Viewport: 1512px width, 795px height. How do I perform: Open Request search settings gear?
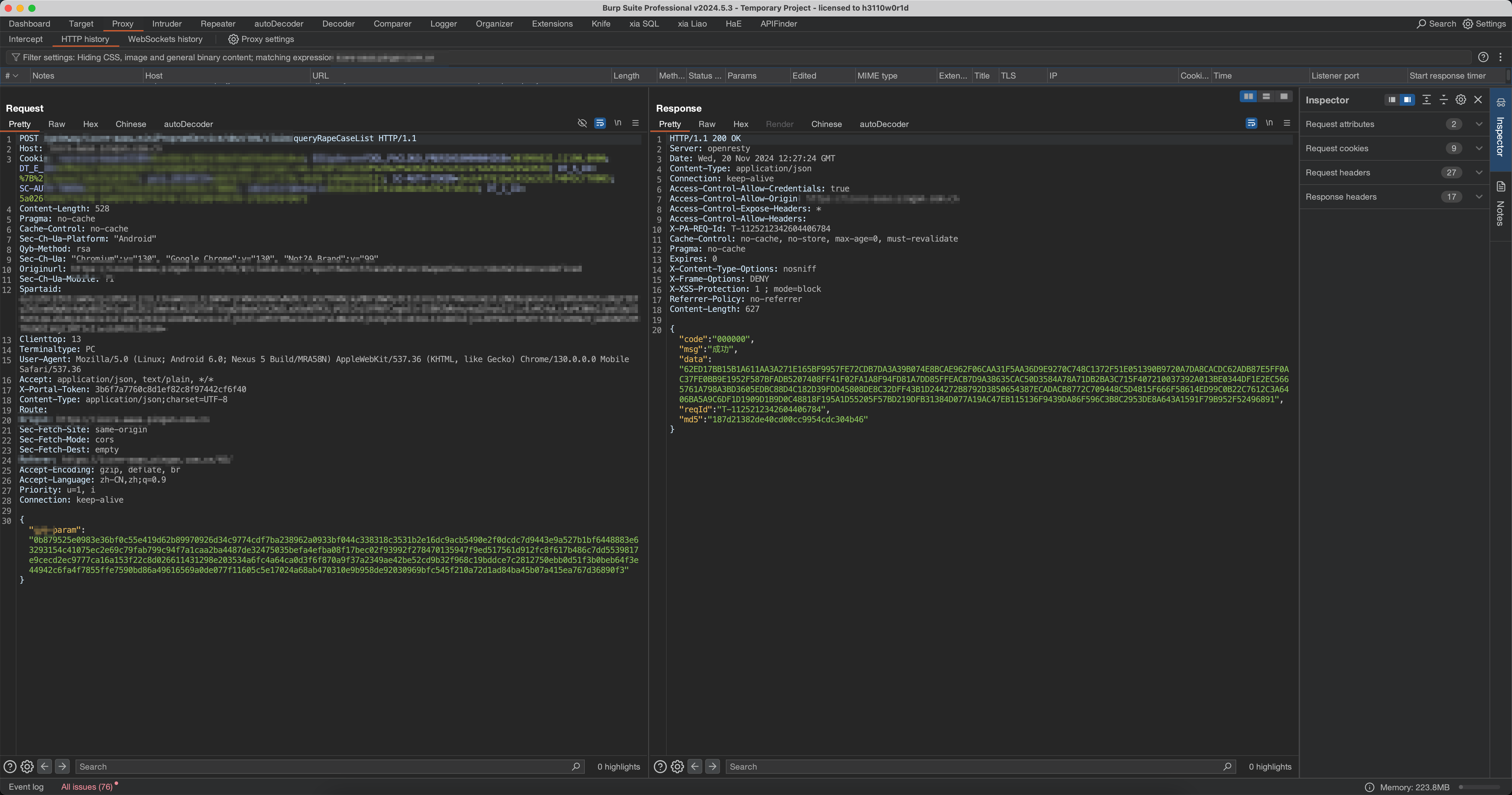coord(27,767)
